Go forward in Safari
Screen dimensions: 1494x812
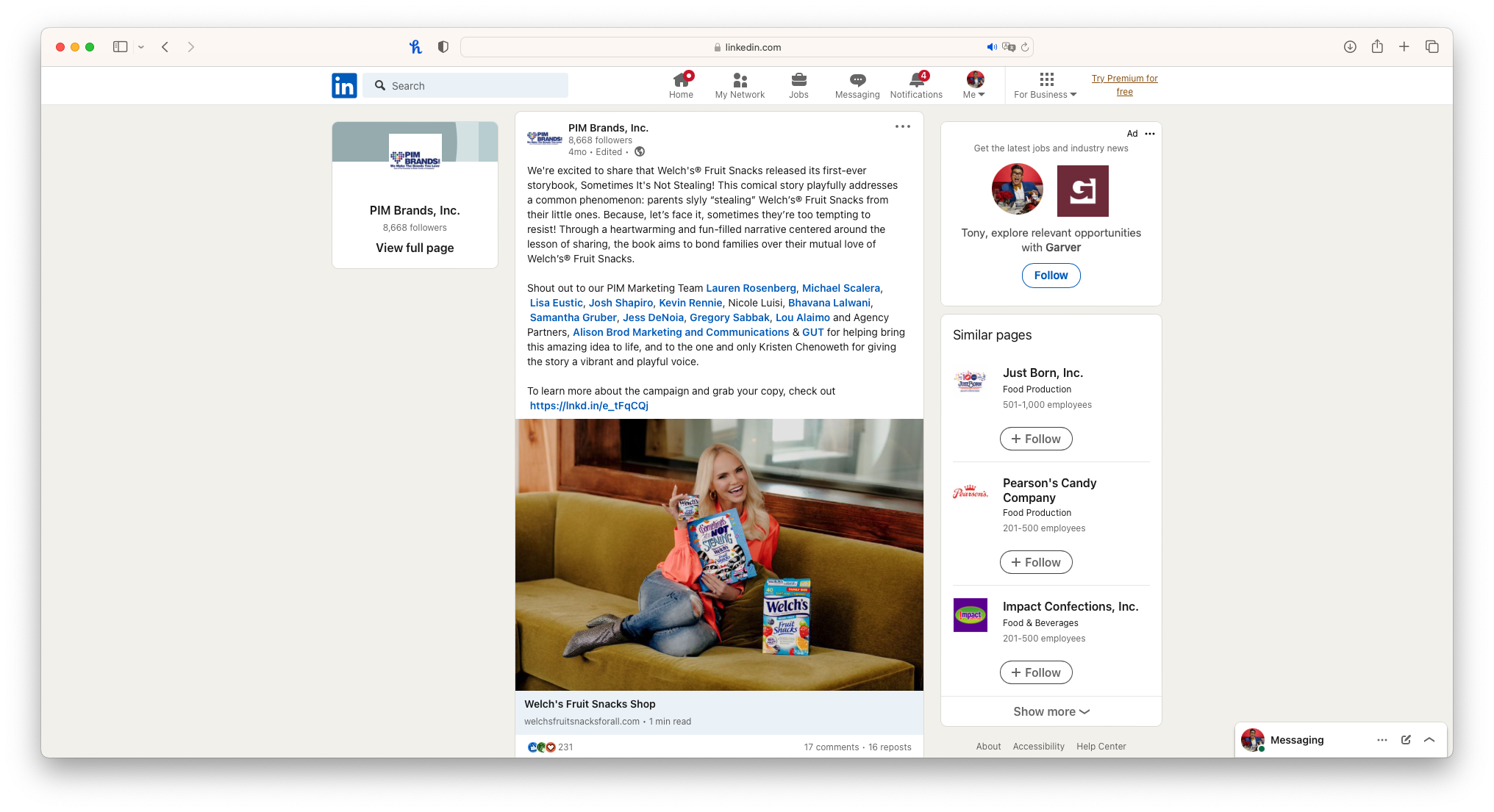tap(191, 47)
